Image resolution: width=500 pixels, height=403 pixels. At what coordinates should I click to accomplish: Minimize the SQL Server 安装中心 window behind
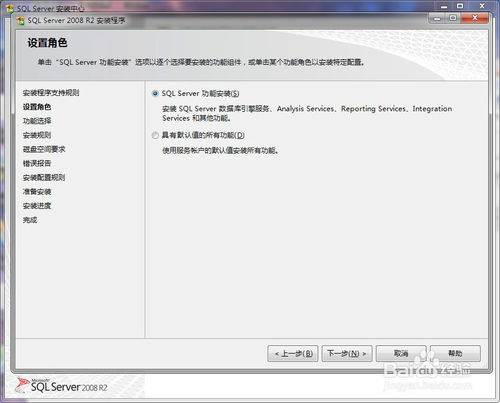click(x=444, y=6)
